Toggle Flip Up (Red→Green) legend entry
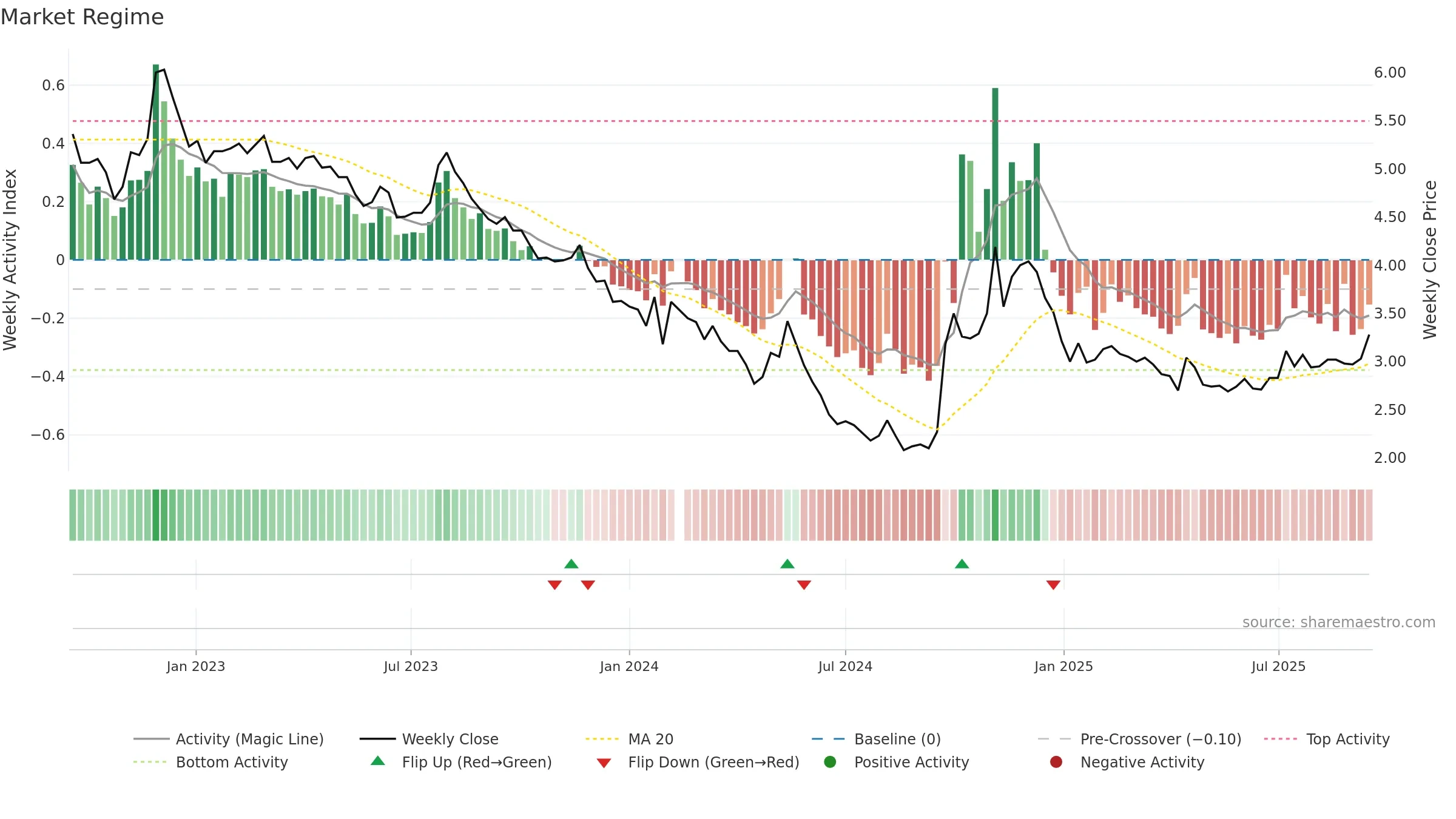1456x819 pixels. pos(461,762)
